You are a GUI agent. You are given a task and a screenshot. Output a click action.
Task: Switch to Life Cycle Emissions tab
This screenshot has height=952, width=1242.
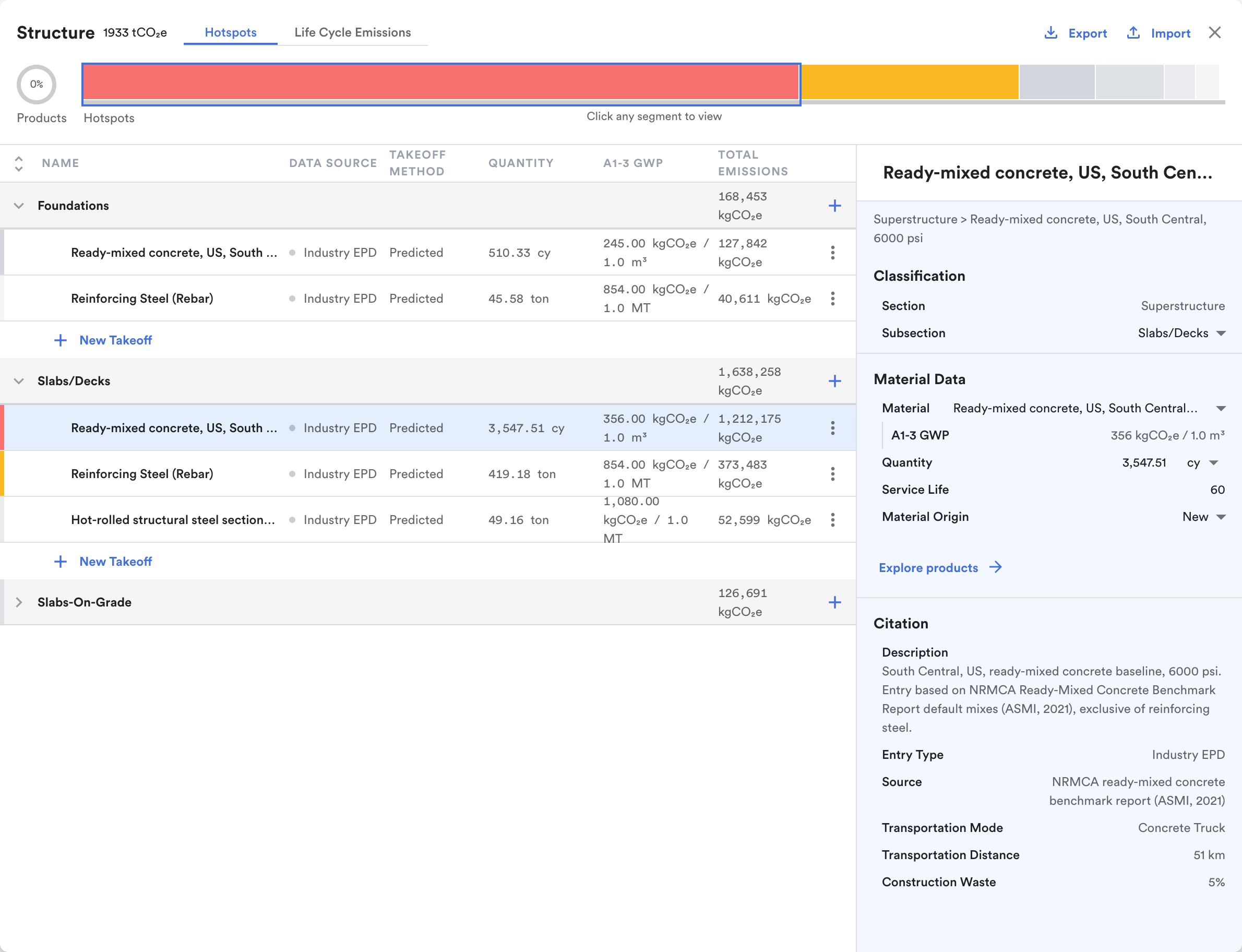[352, 32]
